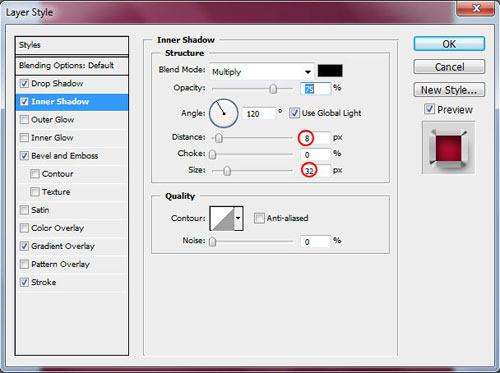
Task: Click the Noise value input field
Action: [x=315, y=241]
